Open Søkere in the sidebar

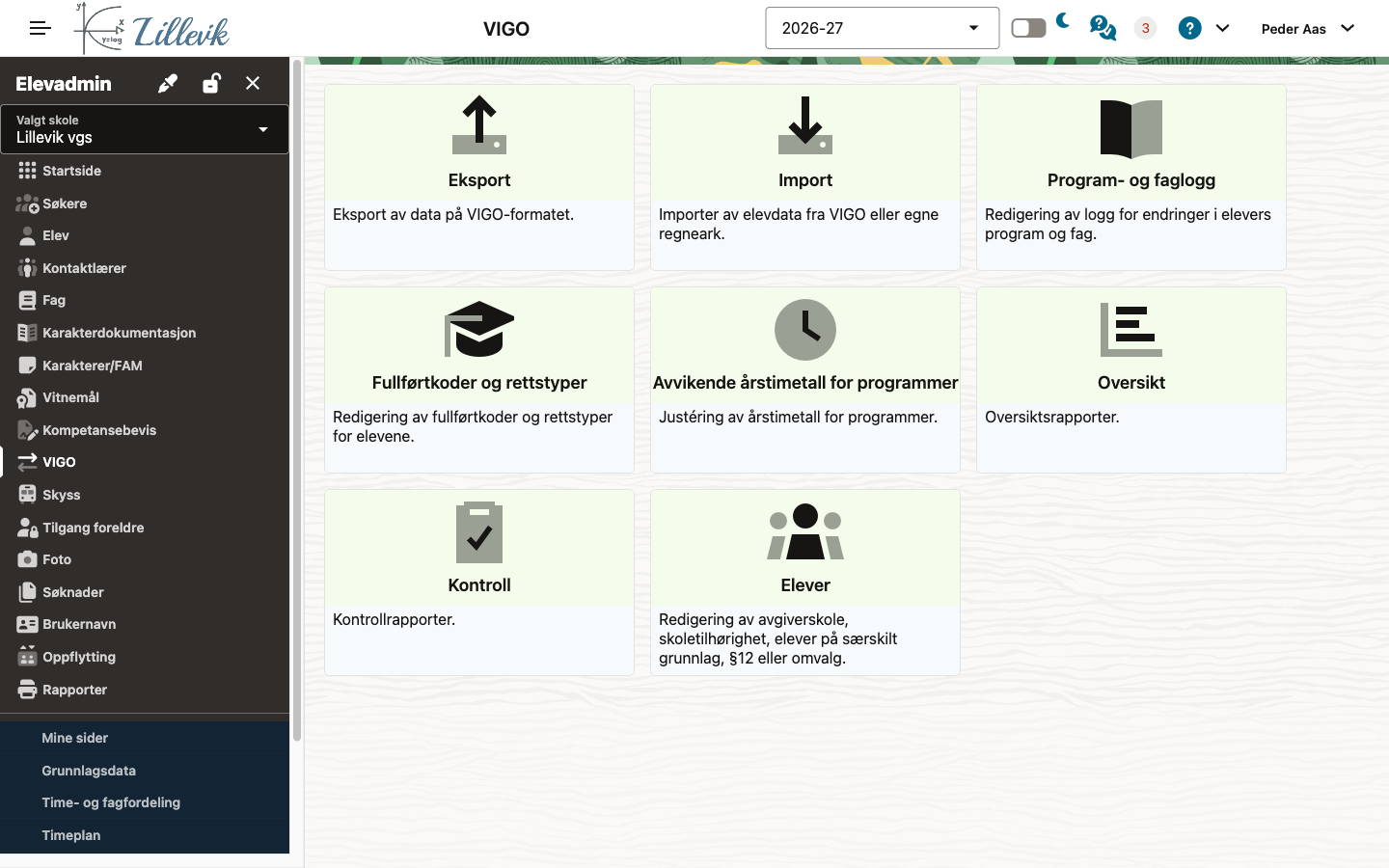(145, 203)
